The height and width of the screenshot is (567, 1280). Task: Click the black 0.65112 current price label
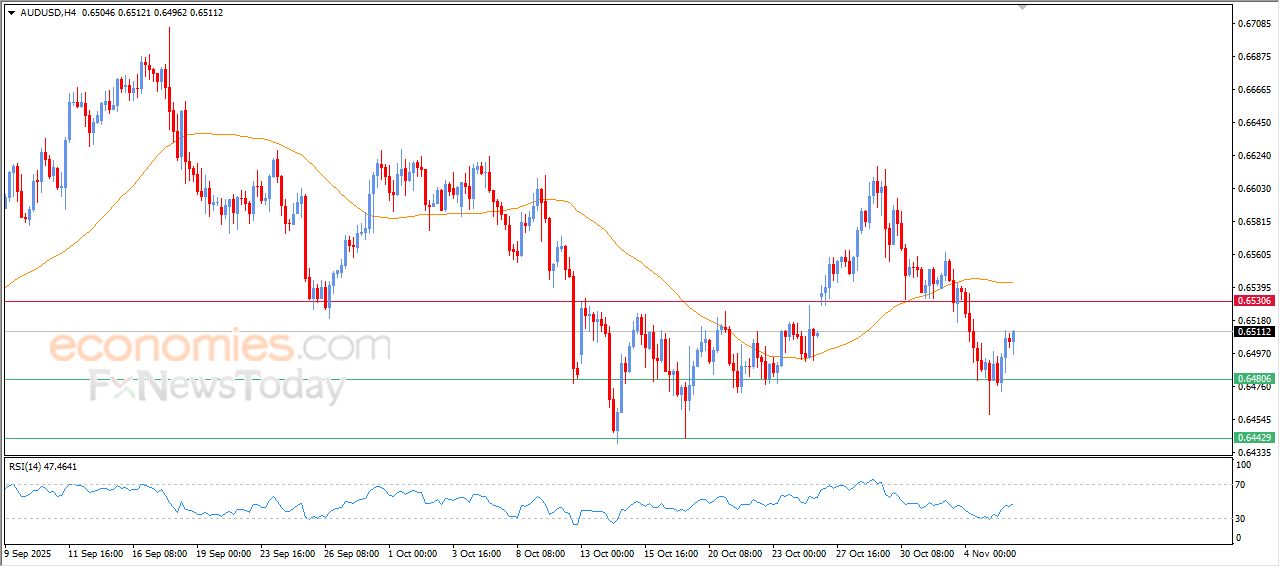[1253, 332]
